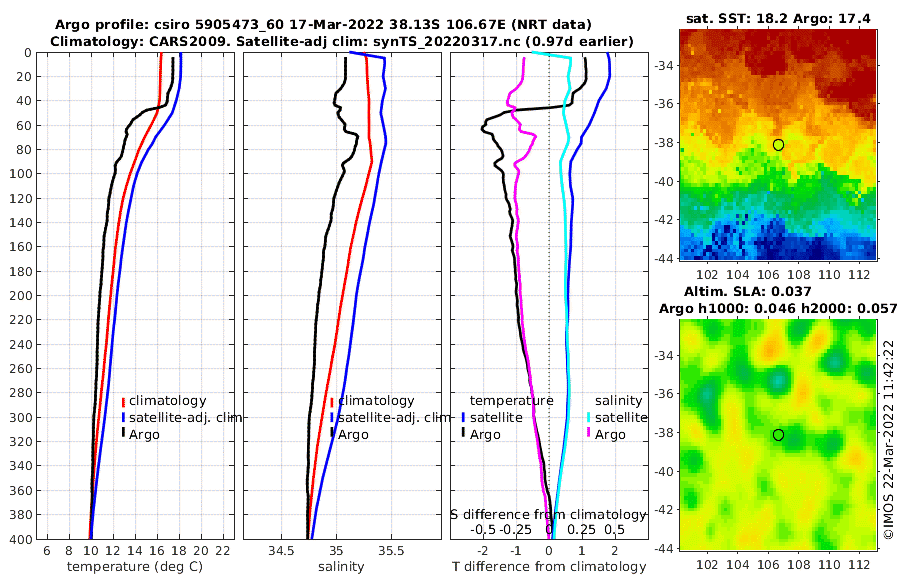900x580 pixels.
Task: Click blue satellite-adj. clim legend marker in salinity panel
Action: coord(332,417)
